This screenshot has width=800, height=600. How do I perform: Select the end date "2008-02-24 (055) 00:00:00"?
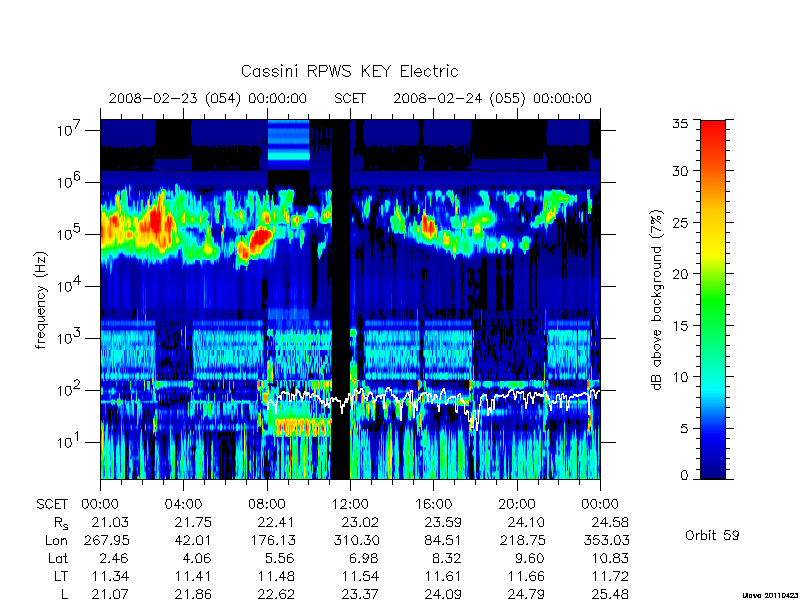pyautogui.click(x=492, y=98)
